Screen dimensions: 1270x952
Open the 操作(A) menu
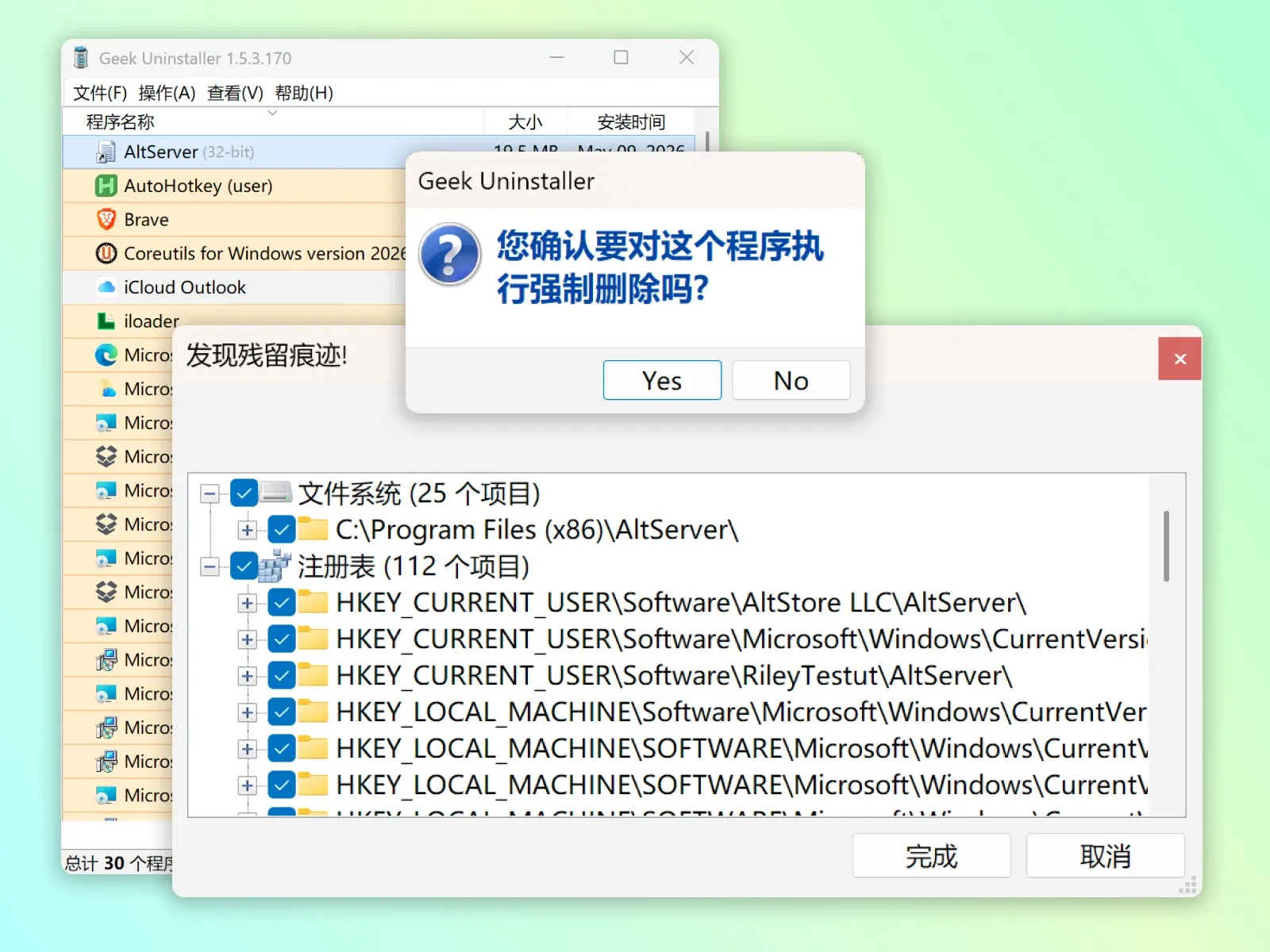pyautogui.click(x=167, y=93)
